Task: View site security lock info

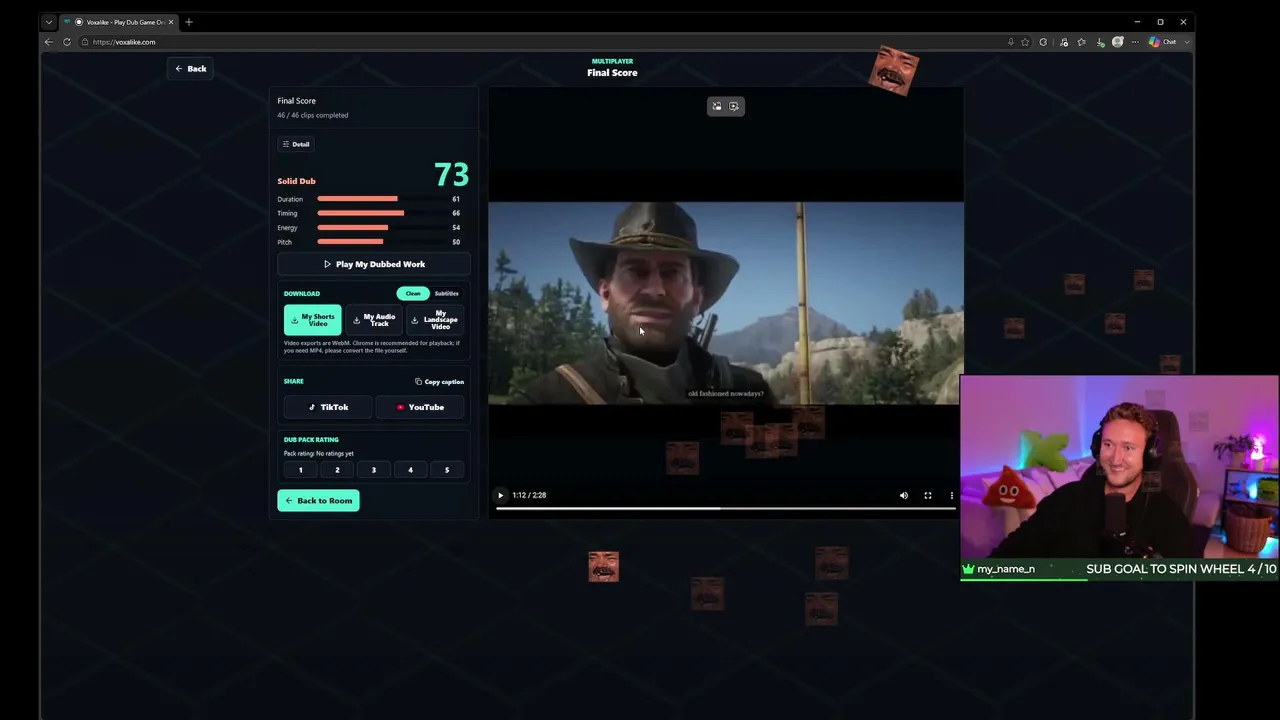Action: click(85, 42)
